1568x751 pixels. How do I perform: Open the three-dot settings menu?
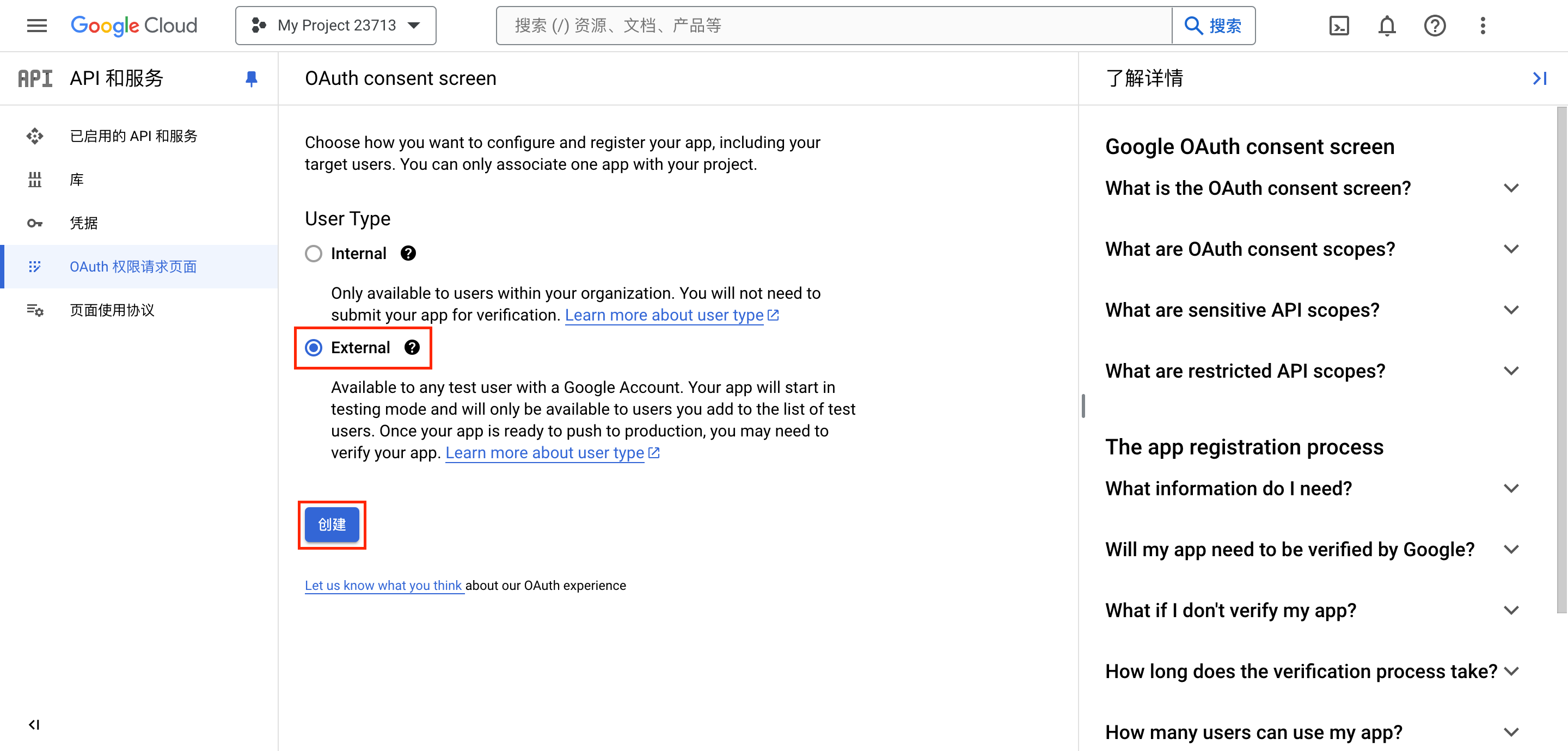1483,26
